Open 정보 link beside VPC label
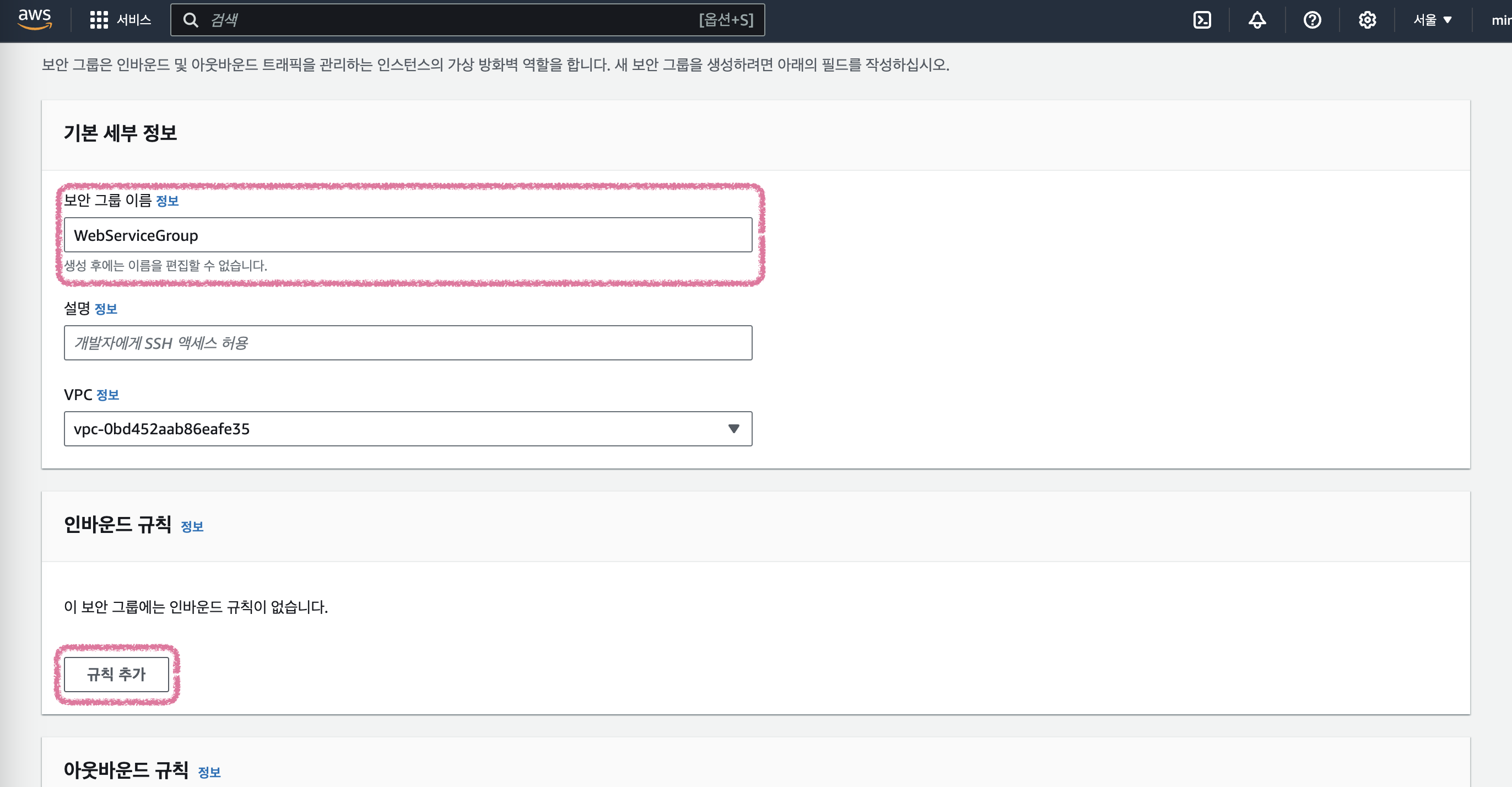This screenshot has height=787, width=1512. (107, 395)
